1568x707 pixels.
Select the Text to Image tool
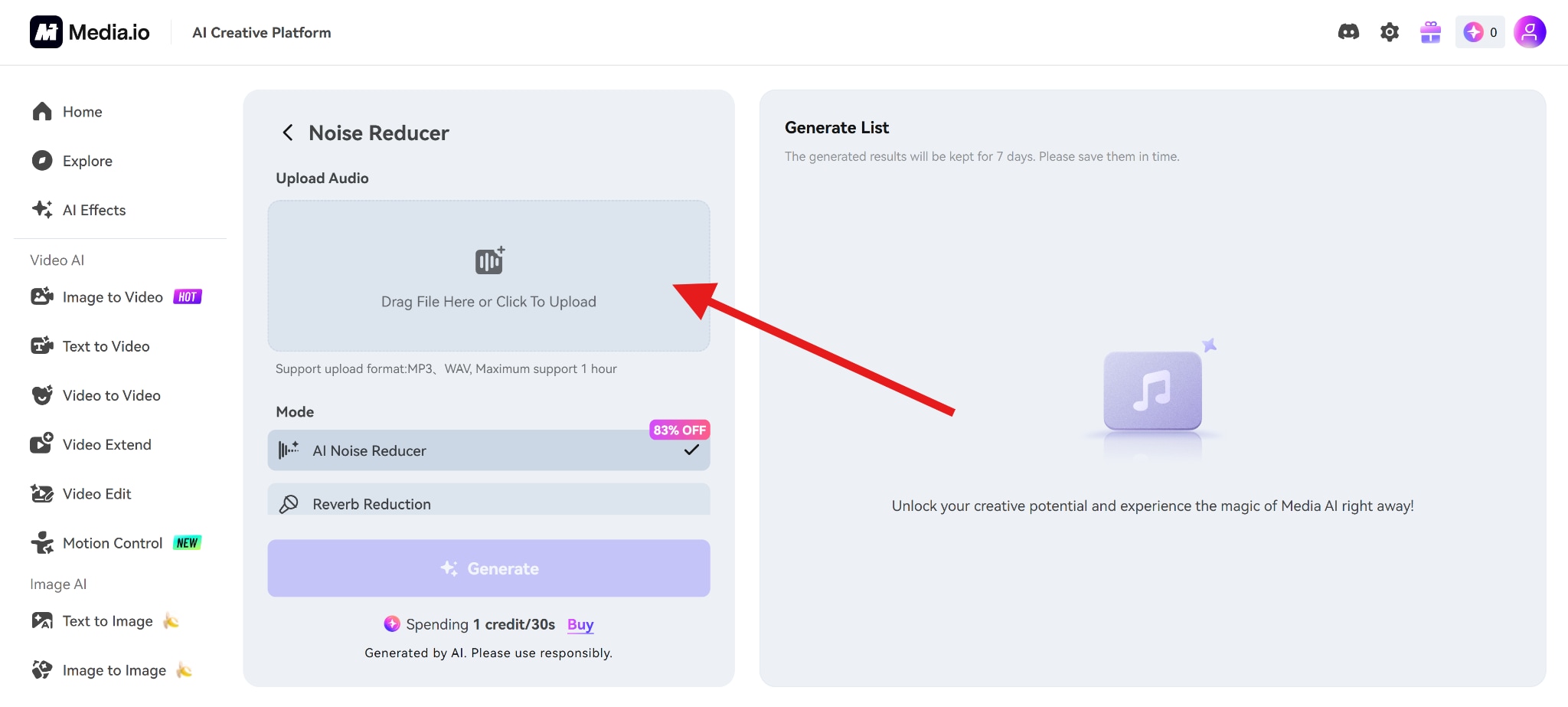click(107, 620)
